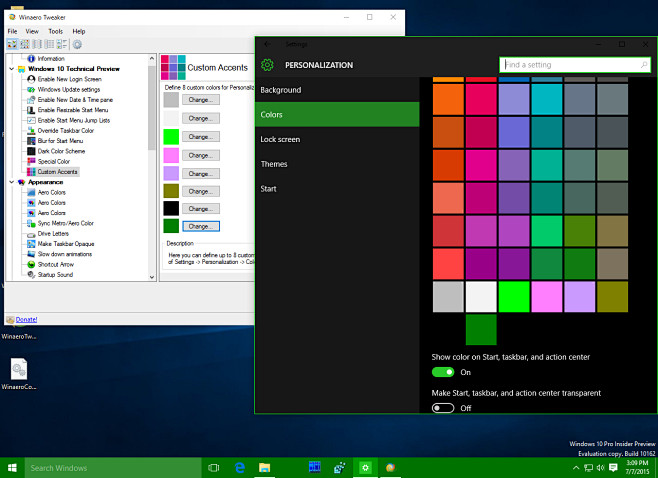This screenshot has width=658, height=478.
Task: Collapse Windows 10 Technical Preview tree node
Action: (x=12, y=69)
